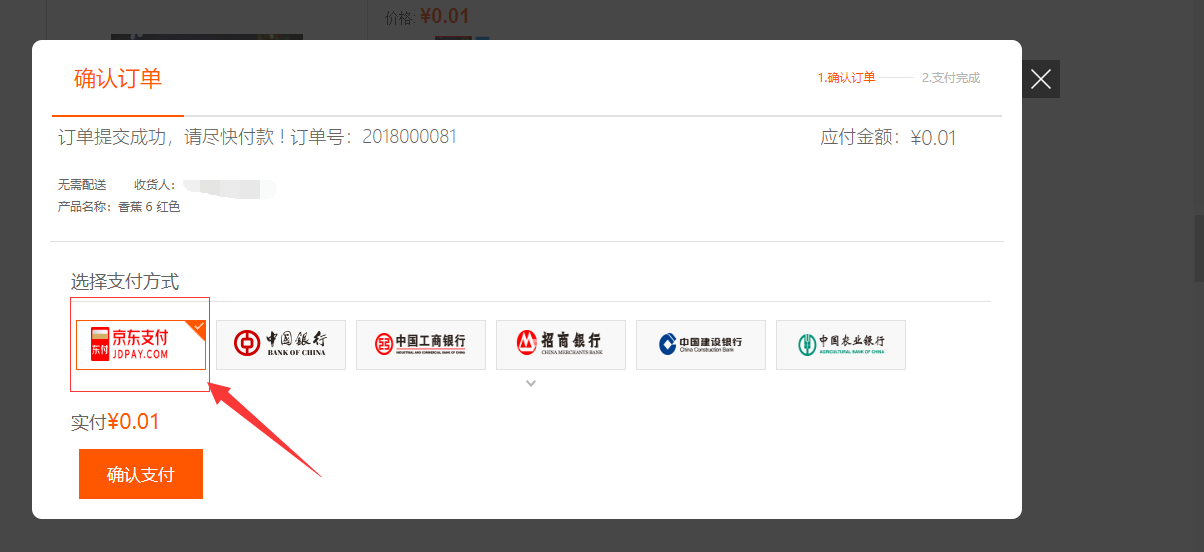The width and height of the screenshot is (1204, 552).
Task: Choose Bank of China payment option
Action: 281,345
